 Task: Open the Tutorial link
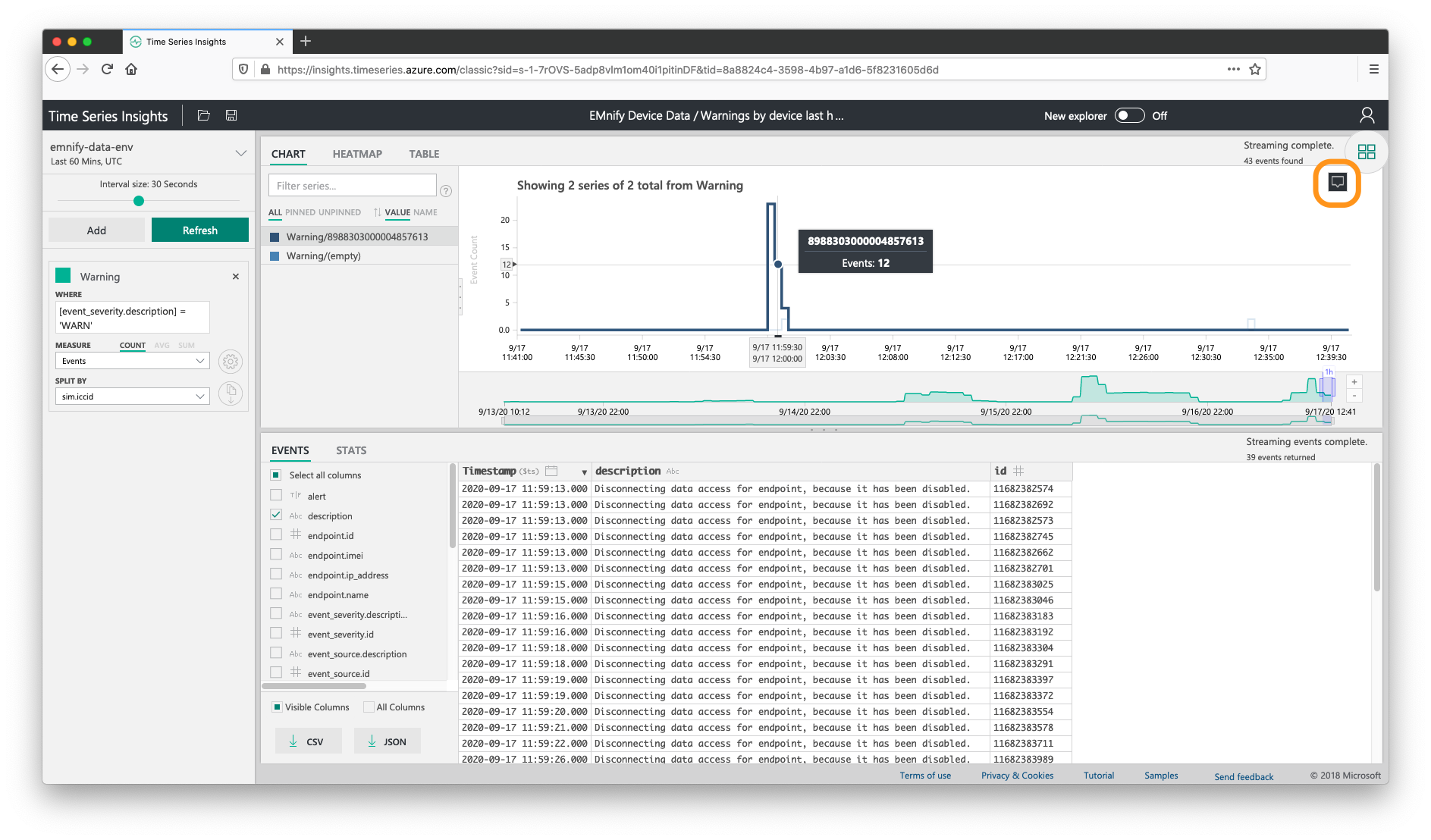click(x=1098, y=776)
